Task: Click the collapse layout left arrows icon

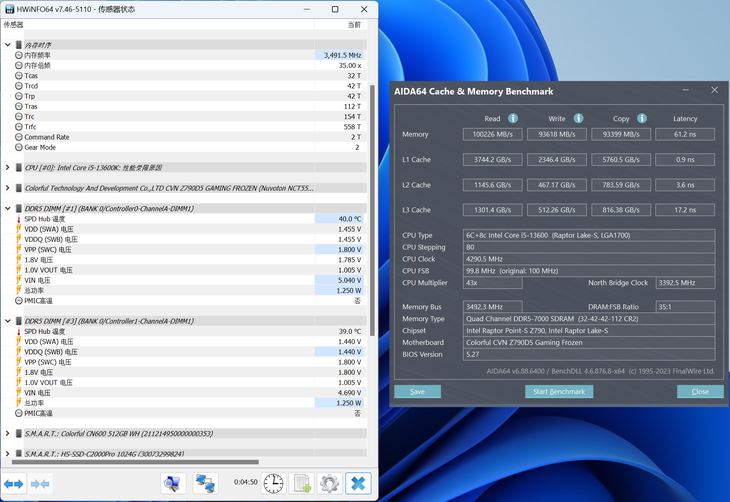Action: point(40,484)
